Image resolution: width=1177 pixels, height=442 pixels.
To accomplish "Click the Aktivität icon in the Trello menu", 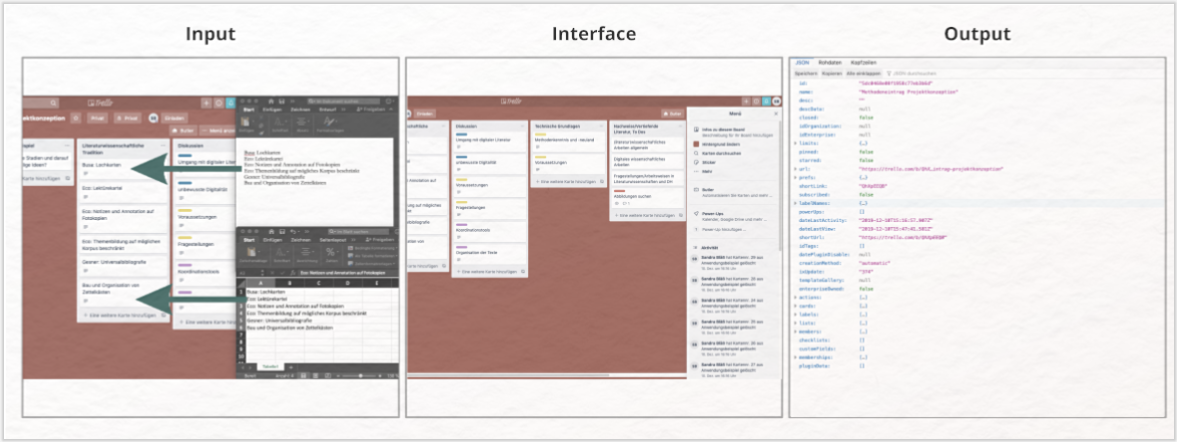I will coord(695,248).
